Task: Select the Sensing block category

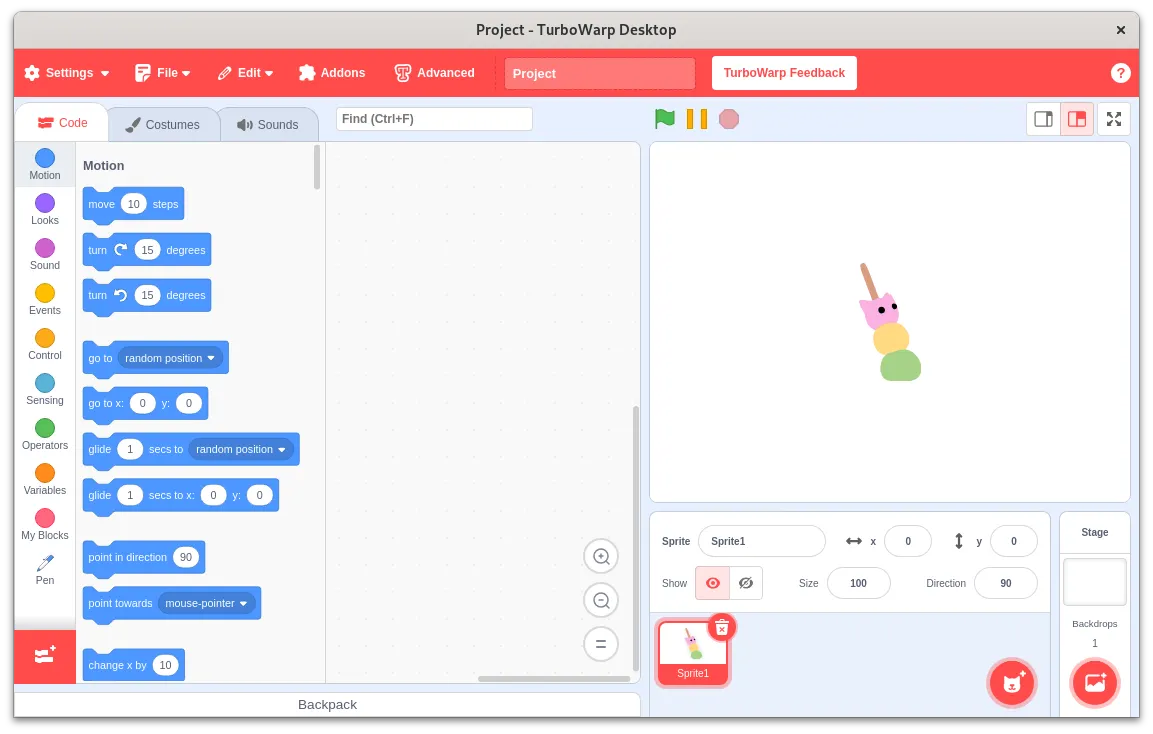Action: [x=45, y=389]
